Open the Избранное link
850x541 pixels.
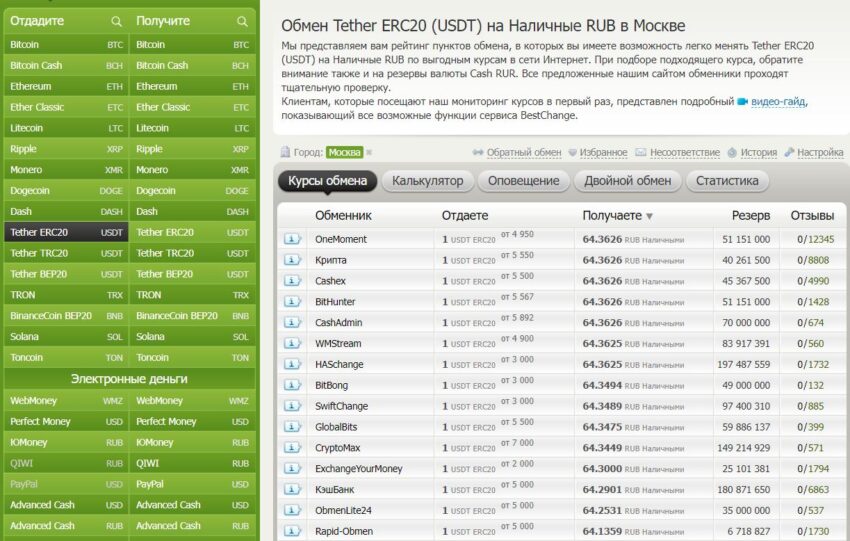[x=603, y=153]
